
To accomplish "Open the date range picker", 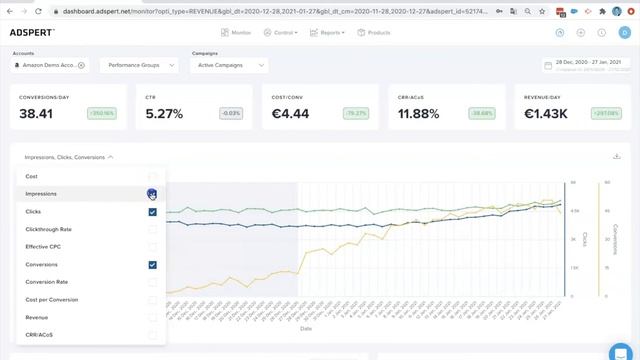I will point(587,65).
